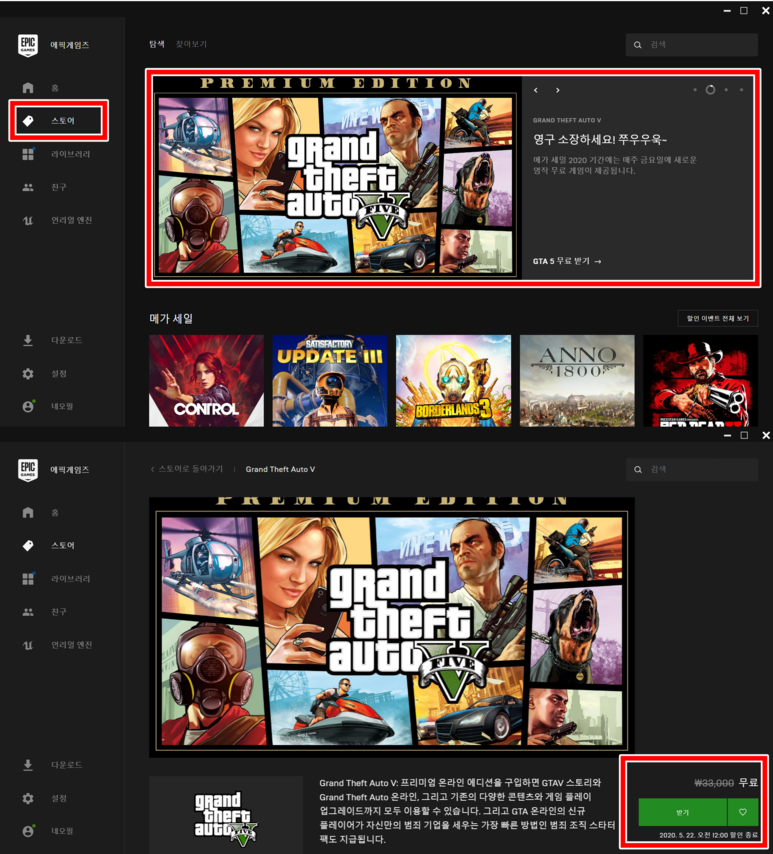Open 친구 icon in Grand Theft Auto V window
The image size is (773, 854).
[x=28, y=612]
